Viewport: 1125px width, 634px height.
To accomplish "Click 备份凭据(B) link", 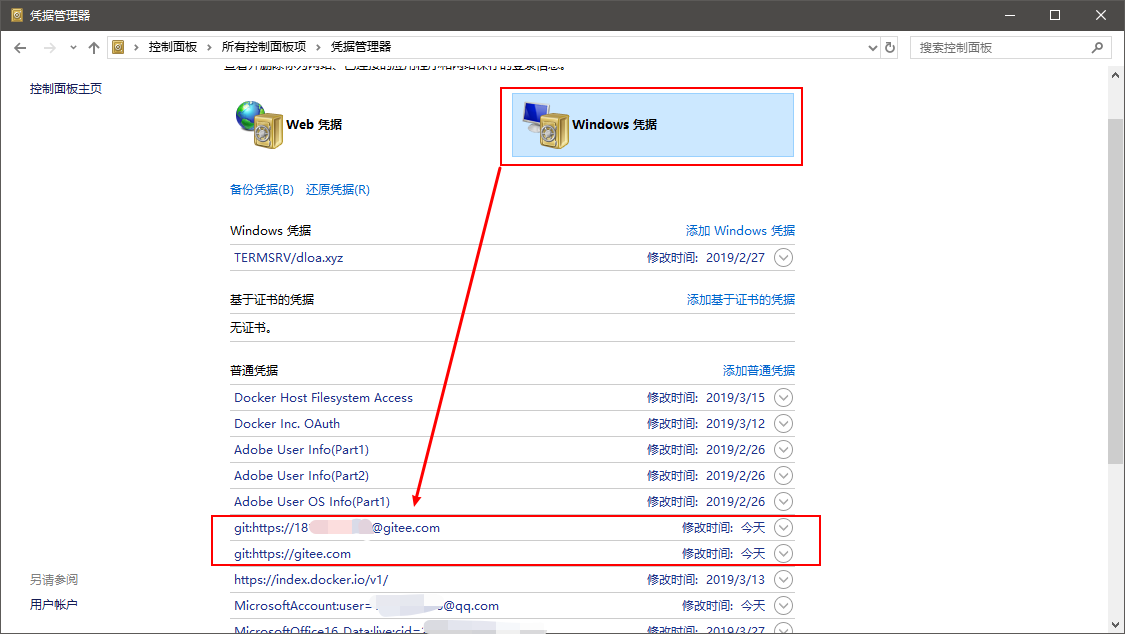I will click(262, 189).
